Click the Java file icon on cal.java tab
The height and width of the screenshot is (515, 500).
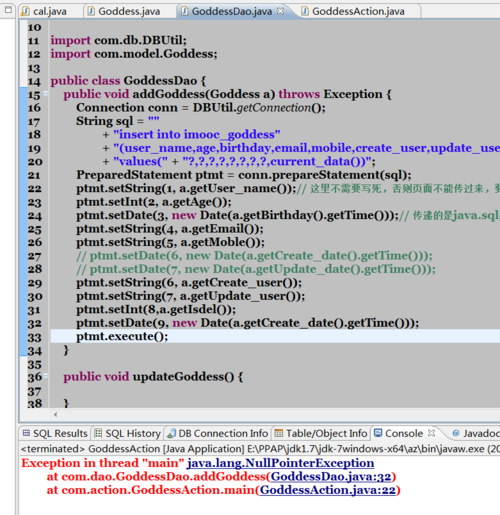tap(26, 11)
